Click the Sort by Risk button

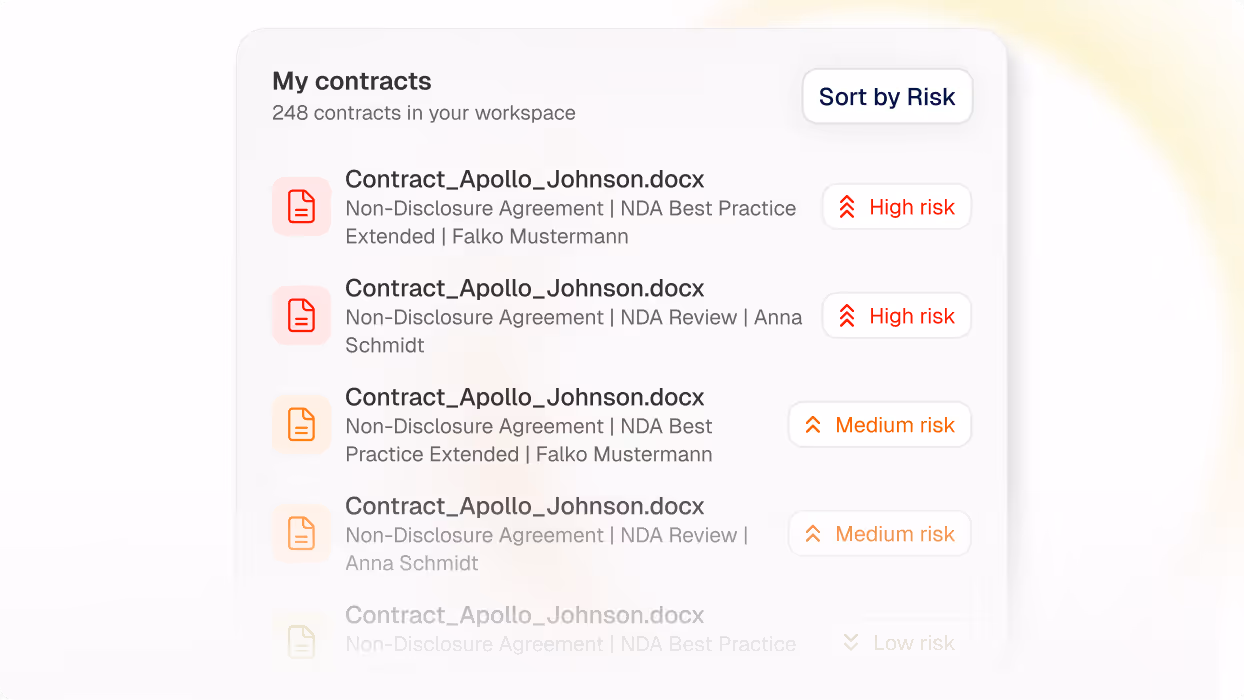click(887, 96)
